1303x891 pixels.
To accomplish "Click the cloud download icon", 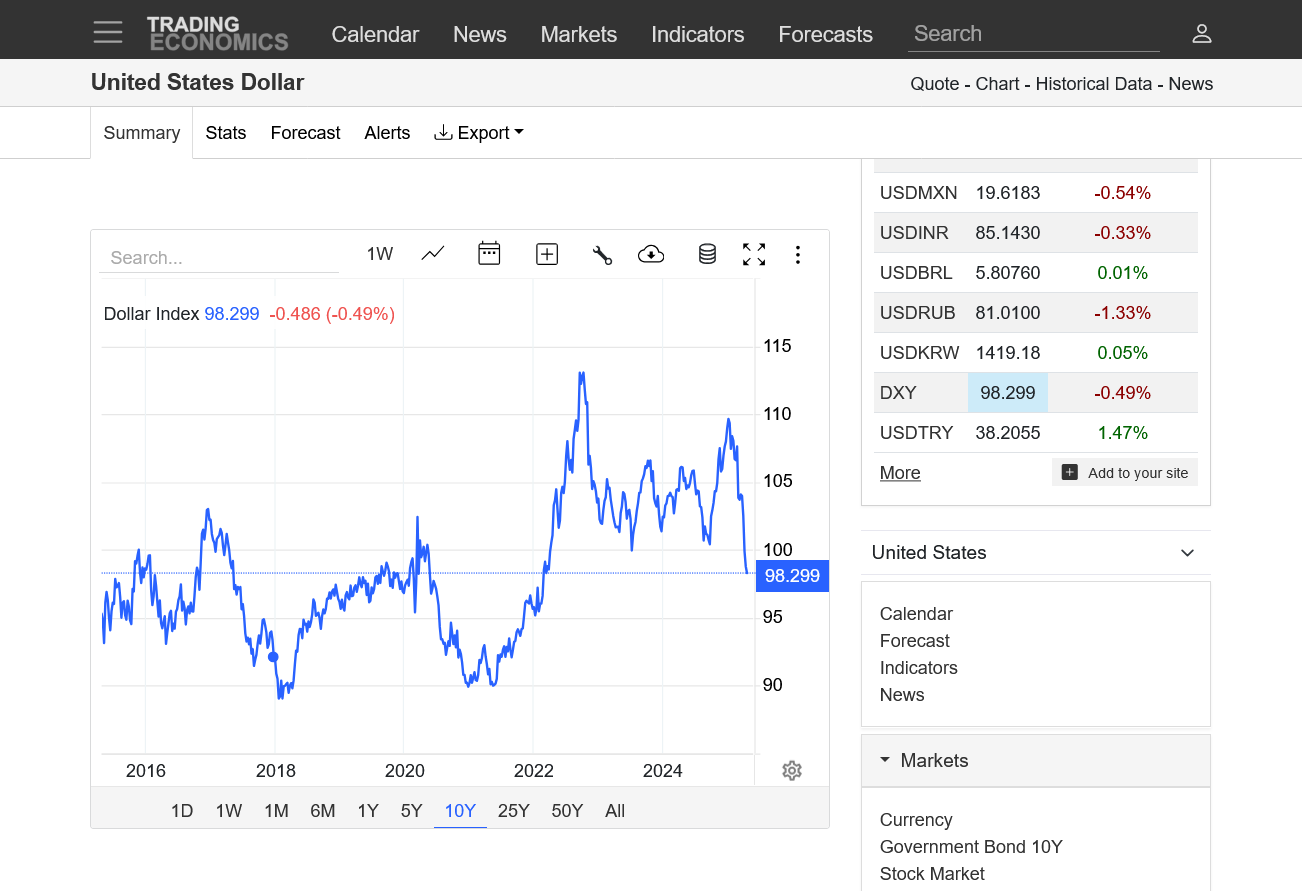I will tap(651, 255).
